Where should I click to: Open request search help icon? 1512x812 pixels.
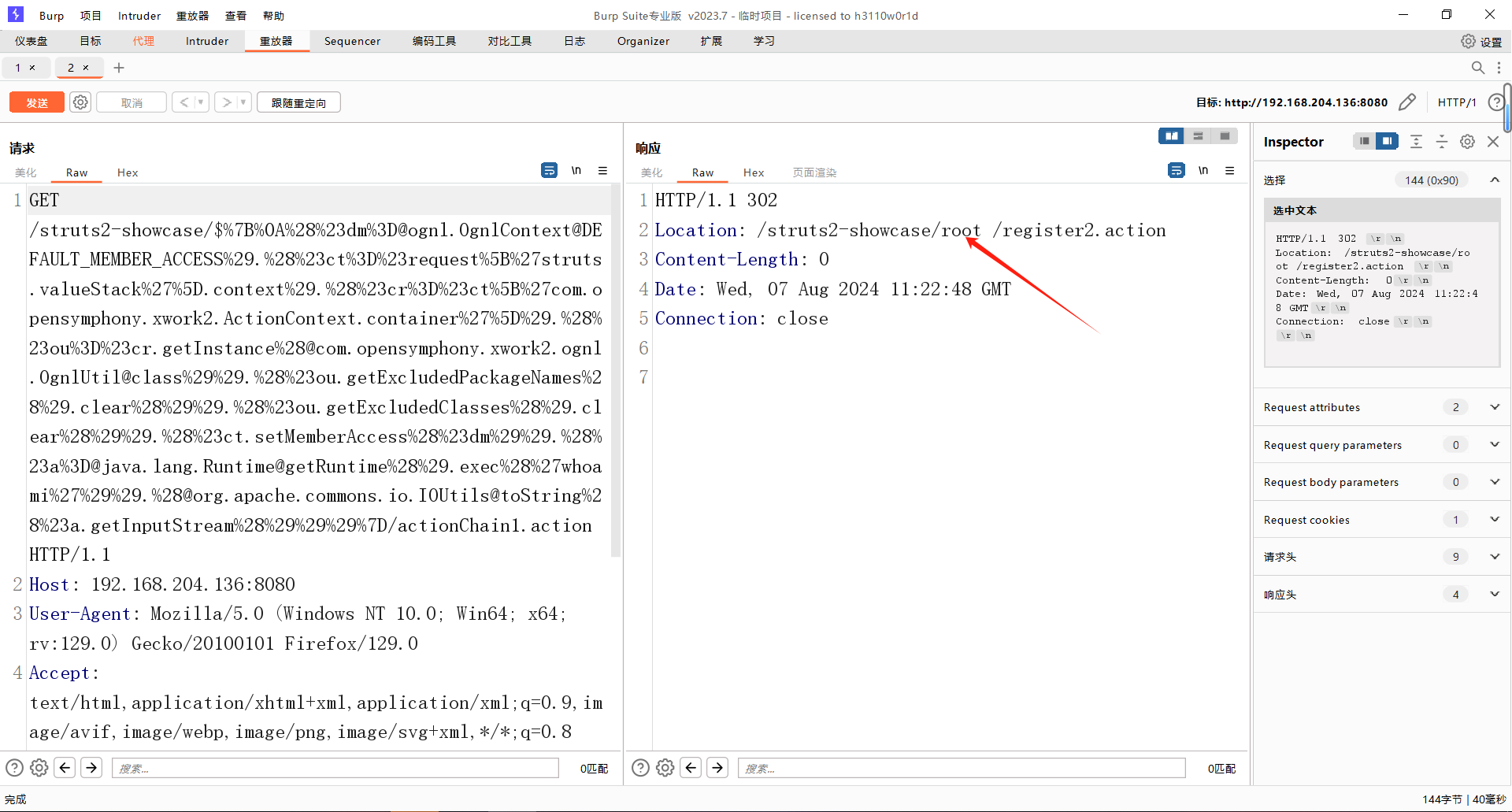tap(14, 767)
